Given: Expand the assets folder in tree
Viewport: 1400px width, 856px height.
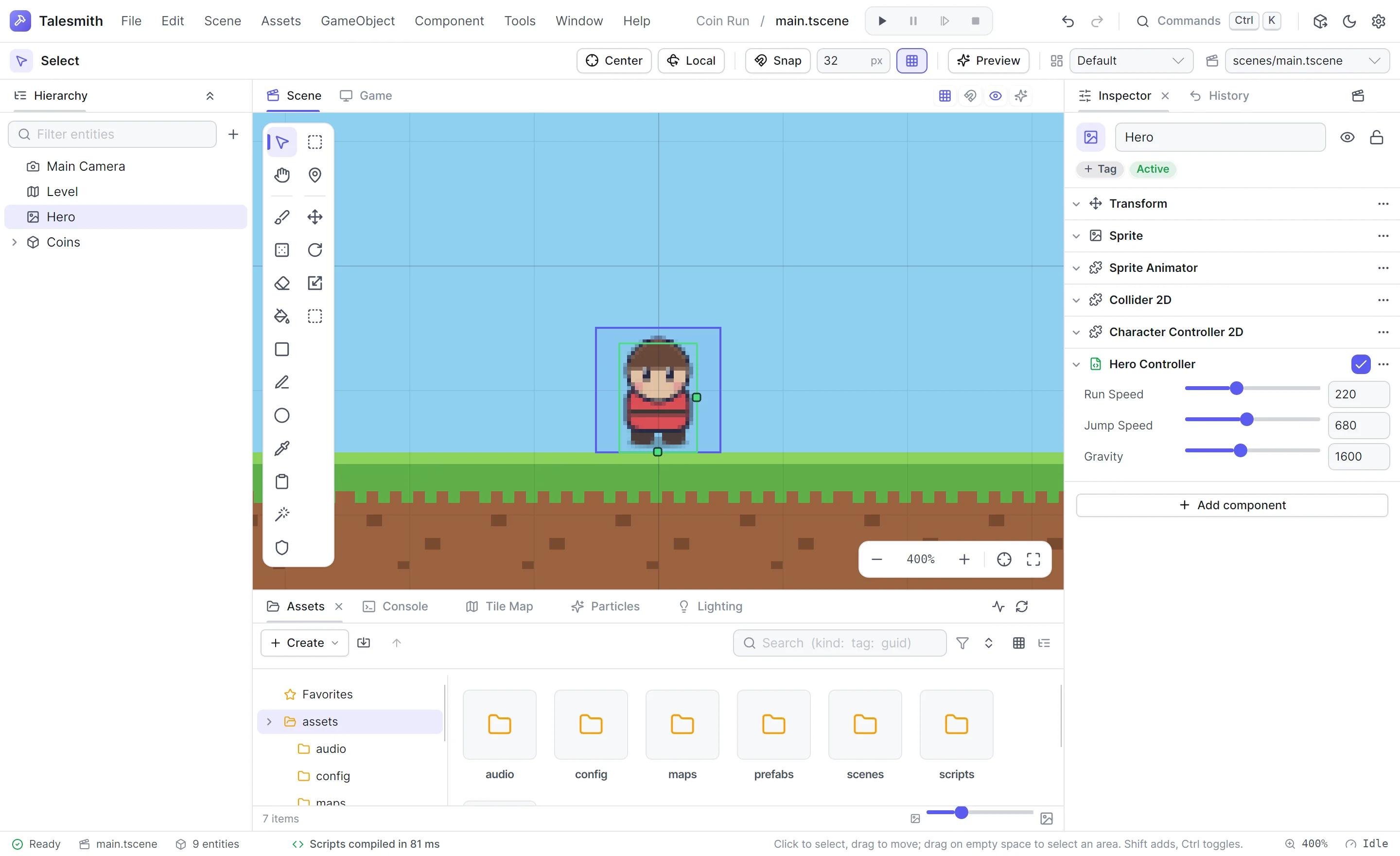Looking at the screenshot, I should coord(269,721).
